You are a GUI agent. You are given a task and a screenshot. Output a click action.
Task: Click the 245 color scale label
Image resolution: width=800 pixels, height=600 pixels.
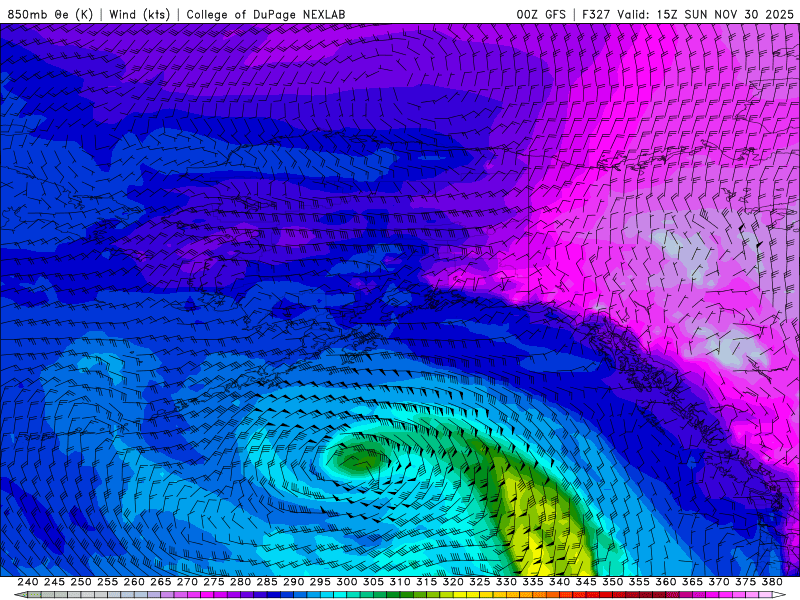54,582
